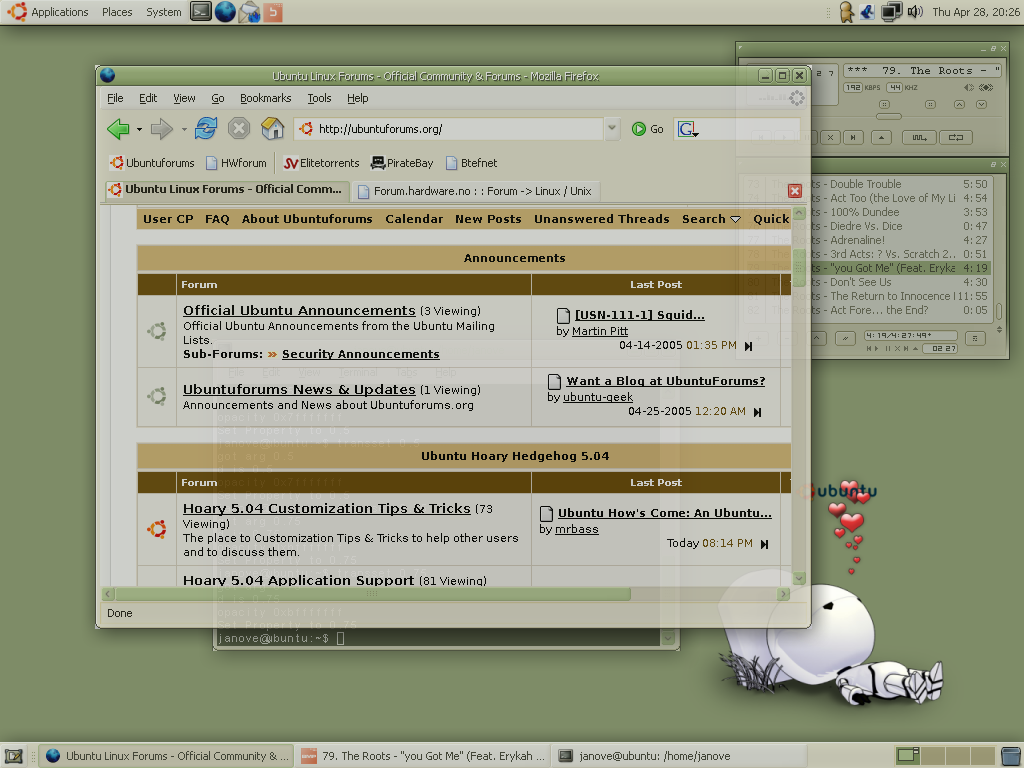
Task: Open the Security Announcements sub-forum link
Action: coord(360,354)
